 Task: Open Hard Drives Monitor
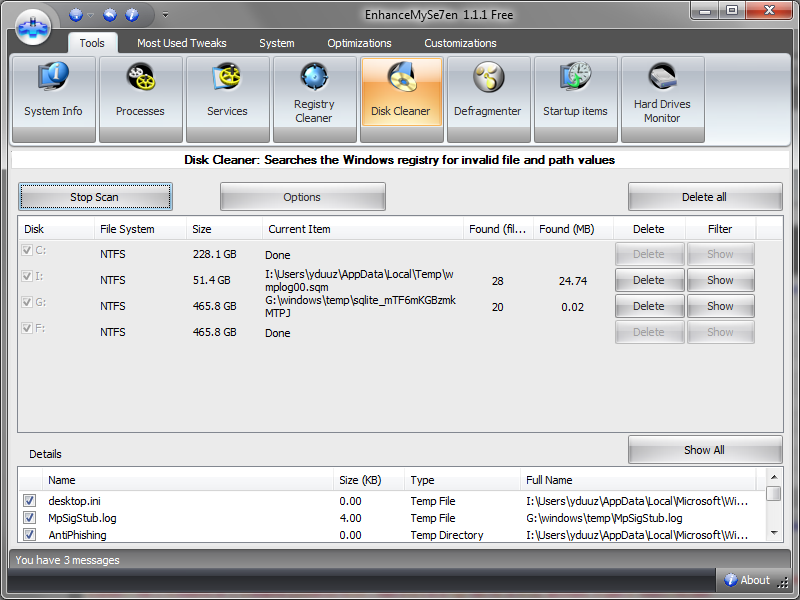point(662,99)
